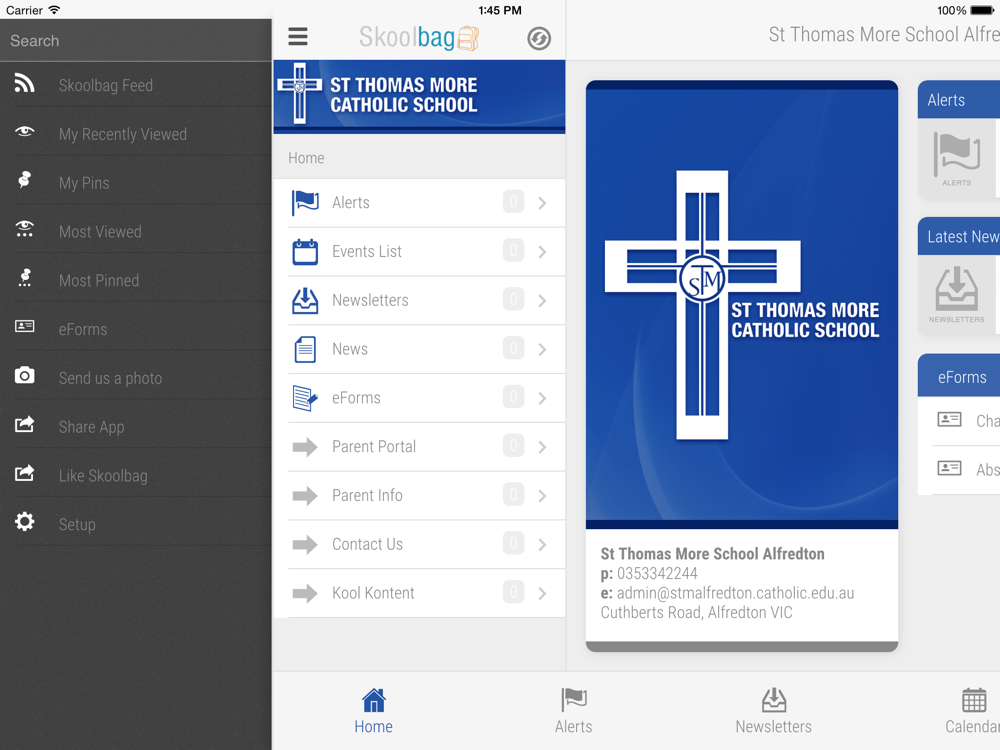The image size is (1000, 750).
Task: Tap Latest News card header
Action: pyautogui.click(x=959, y=237)
